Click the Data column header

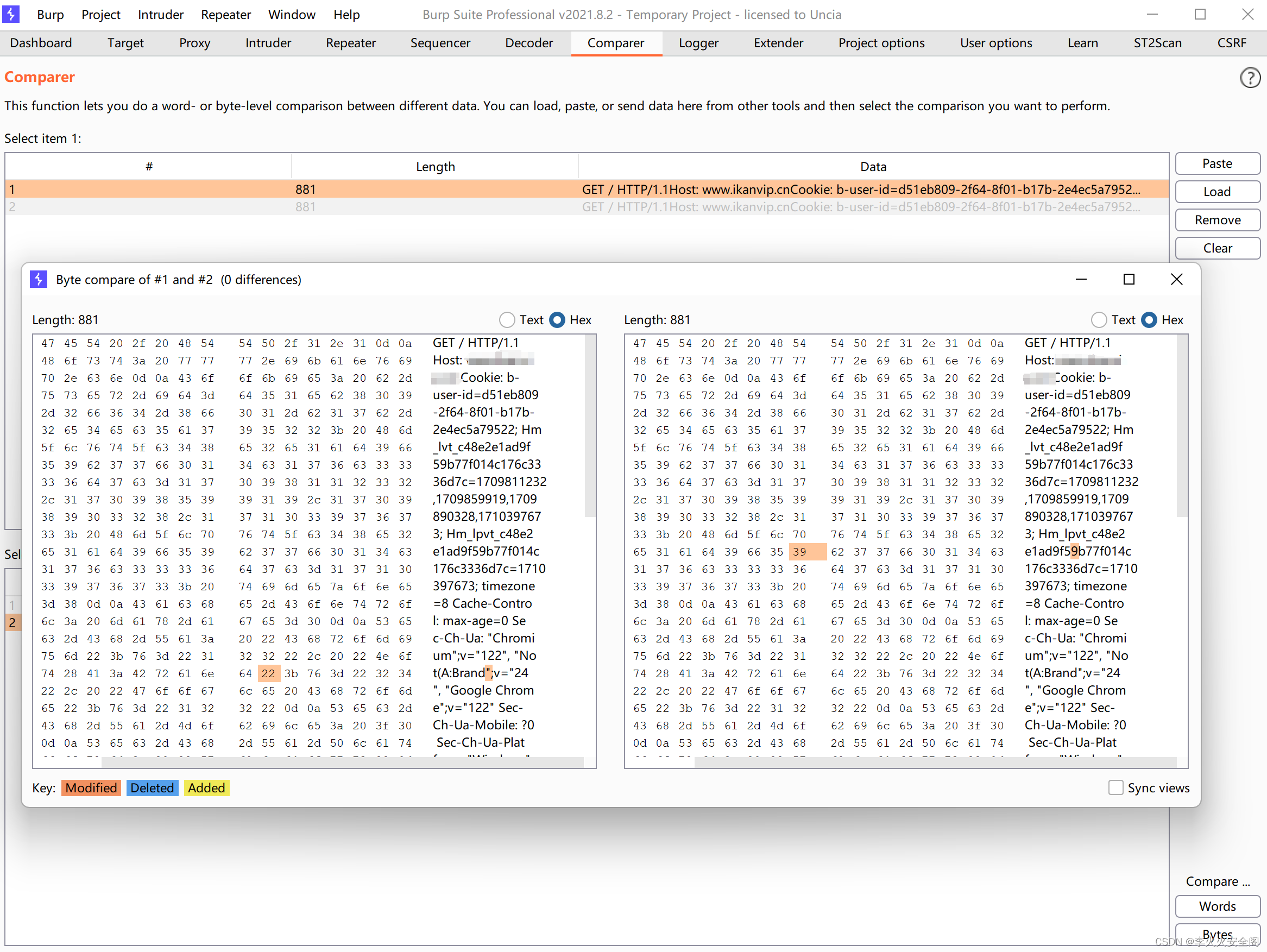[x=873, y=167]
